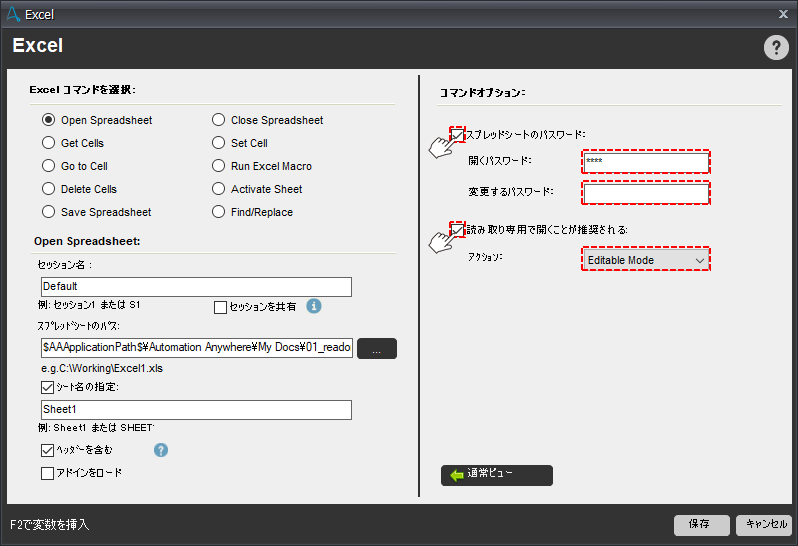Toggle ヘッダーを含む checkbox

click(x=47, y=450)
